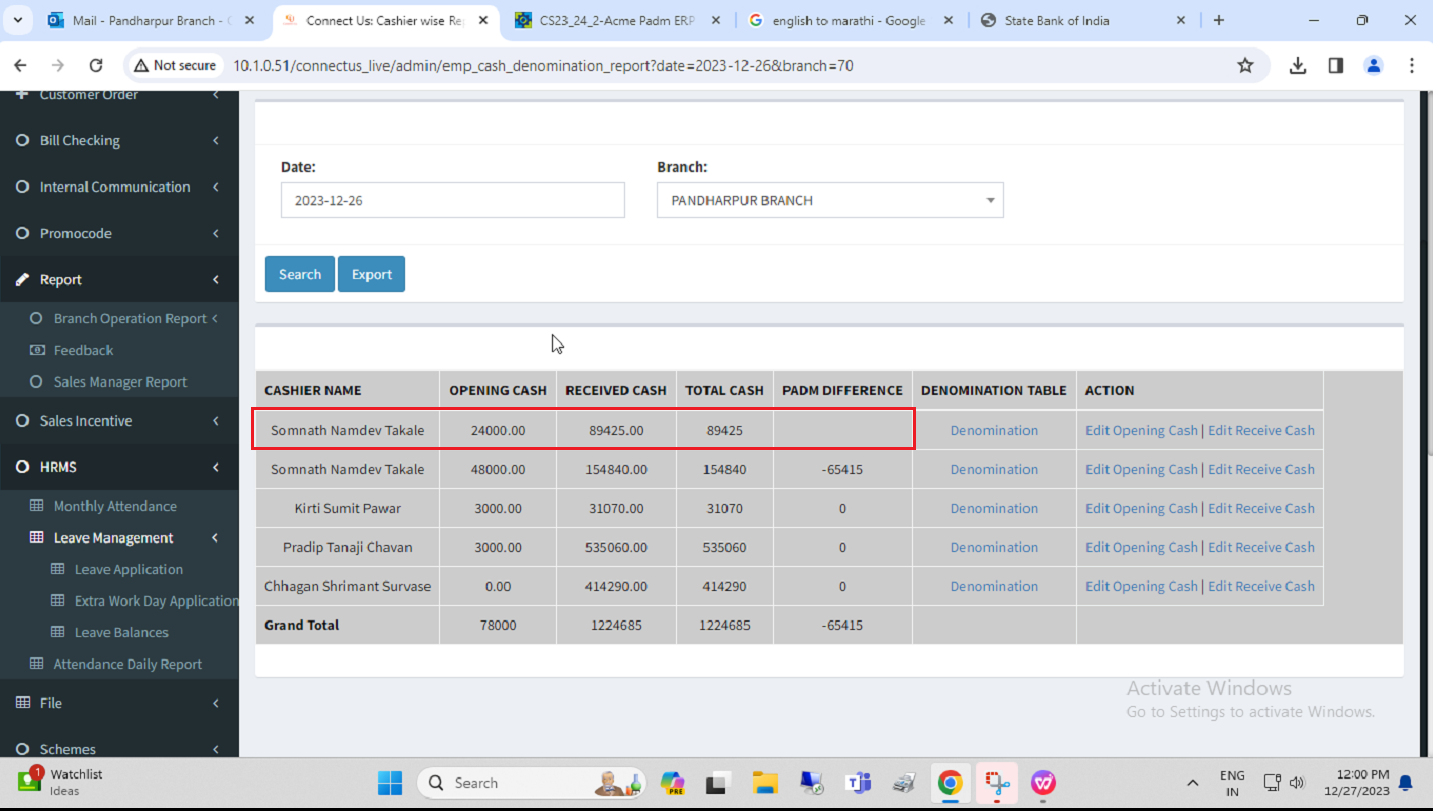This screenshot has height=811, width=1433.
Task: Close the State Bank of India tab
Action: [1180, 20]
